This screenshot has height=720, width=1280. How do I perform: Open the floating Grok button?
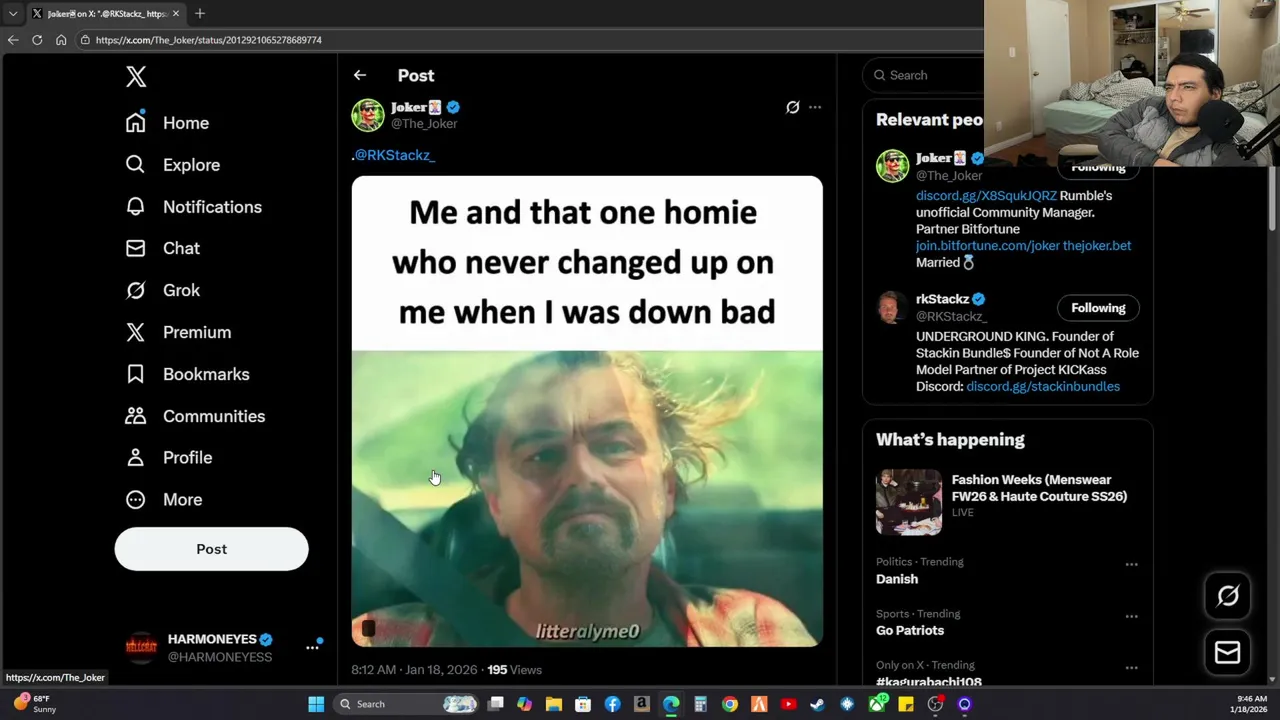click(x=1228, y=596)
